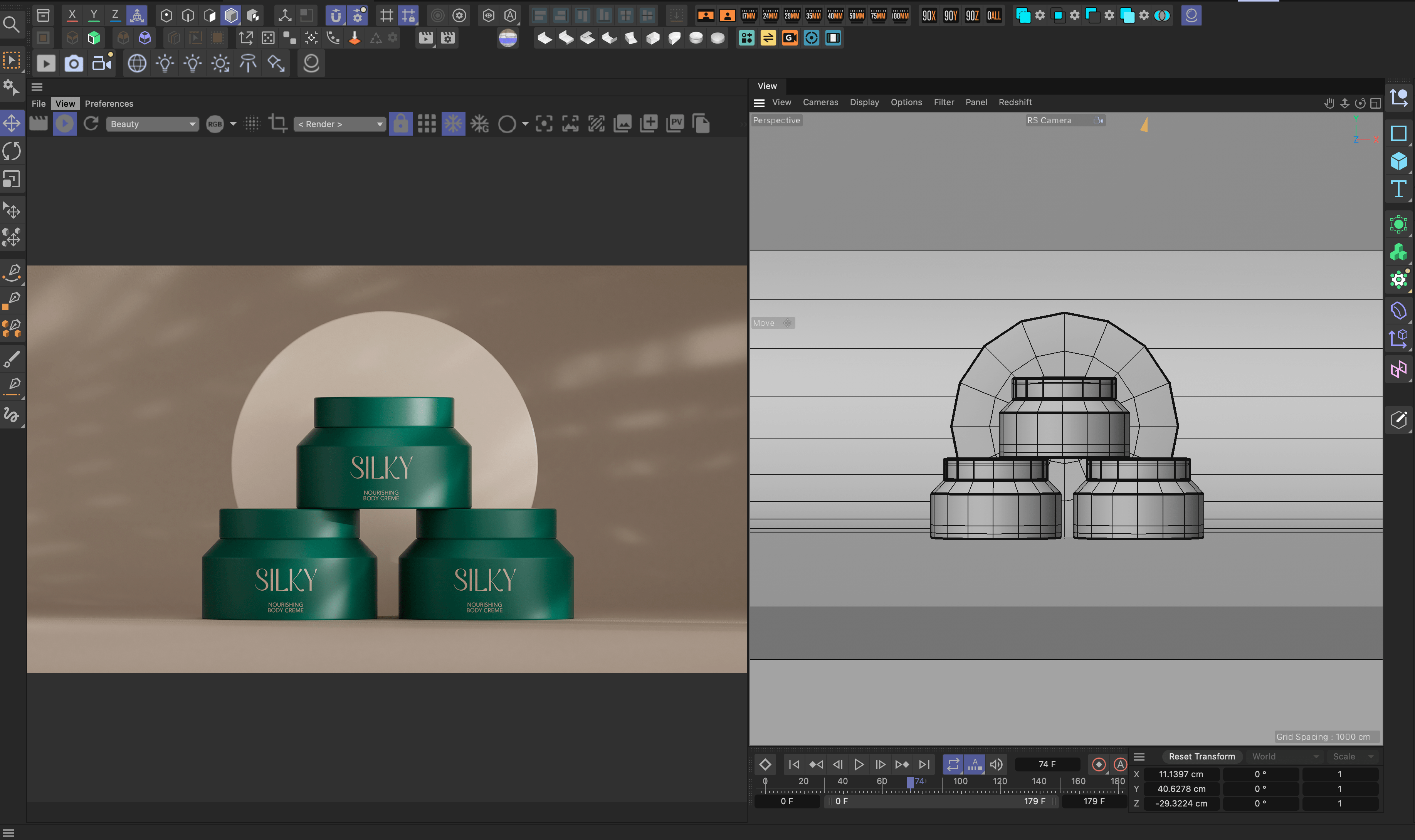Click the crop region icon in render view
Screen dimensions: 1415x840
point(277,123)
